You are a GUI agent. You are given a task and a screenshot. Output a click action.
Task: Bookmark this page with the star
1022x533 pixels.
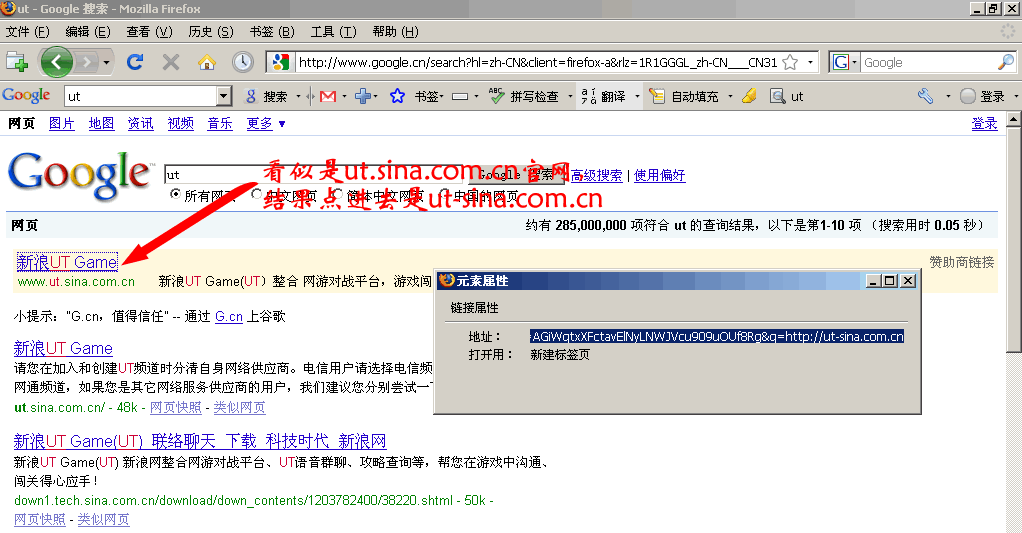click(x=790, y=63)
